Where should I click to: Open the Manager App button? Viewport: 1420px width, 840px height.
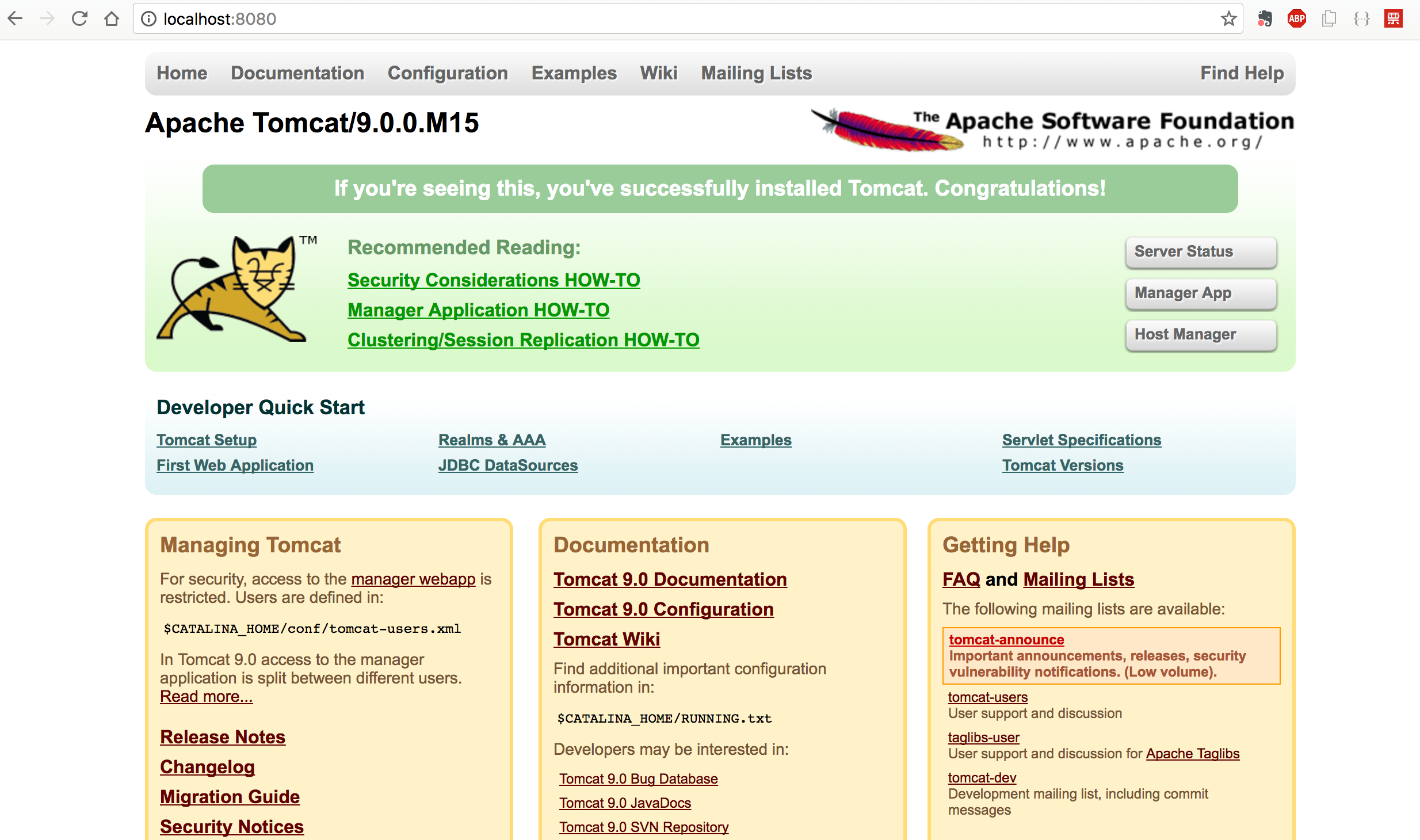[x=1201, y=293]
